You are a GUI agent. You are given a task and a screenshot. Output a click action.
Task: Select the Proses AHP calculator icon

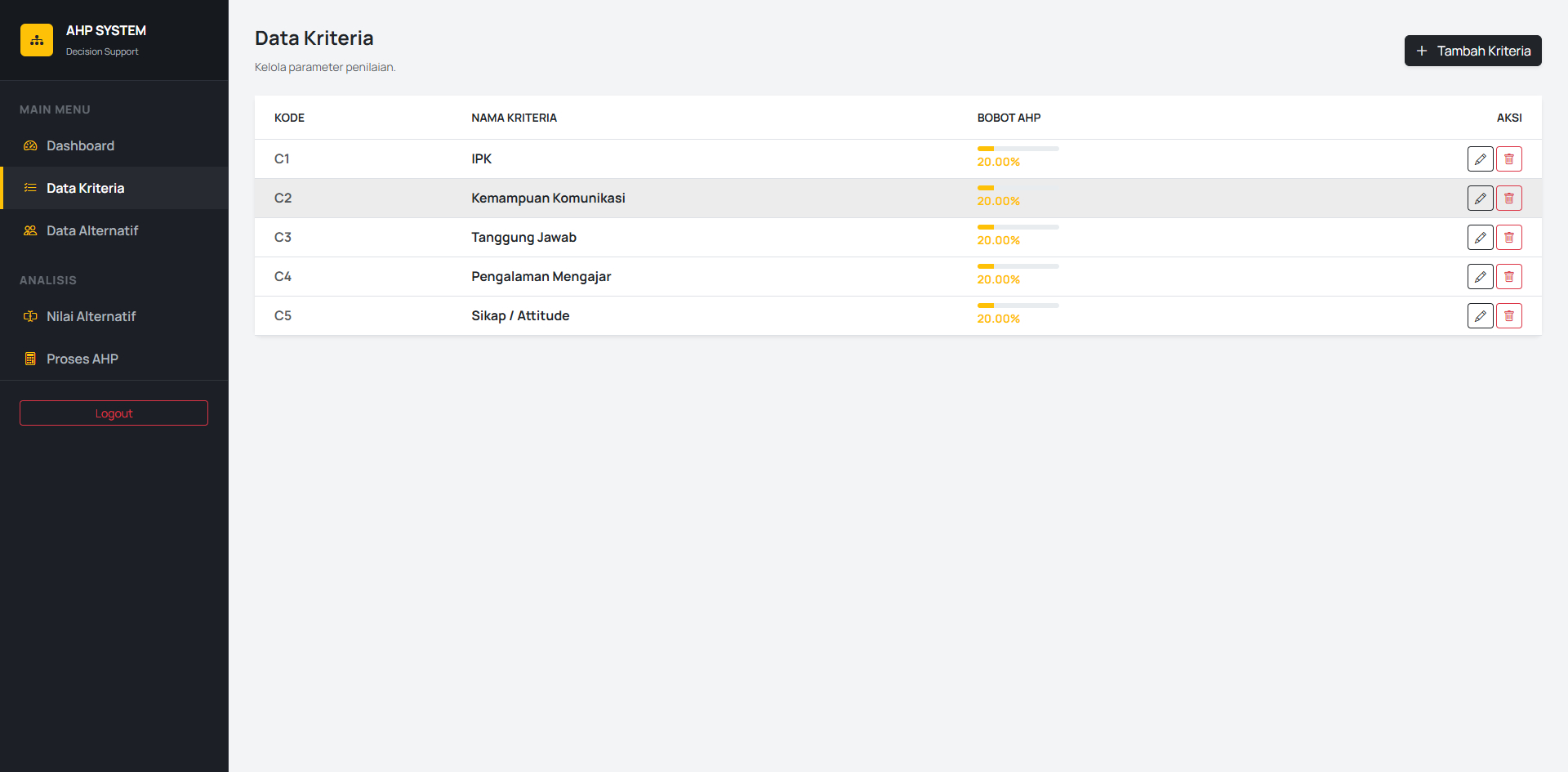pyautogui.click(x=30, y=358)
